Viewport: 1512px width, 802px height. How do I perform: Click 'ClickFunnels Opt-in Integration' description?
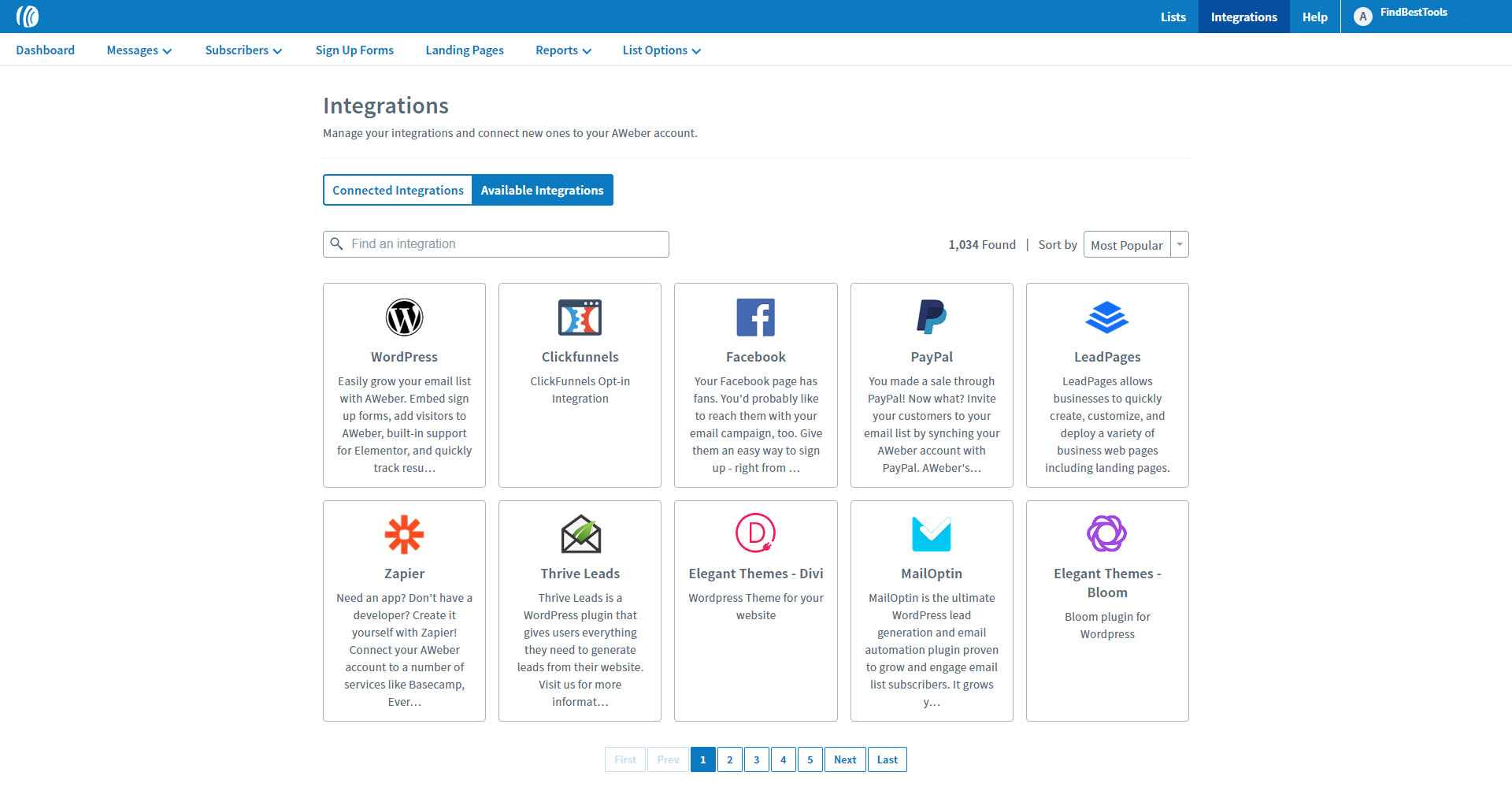coord(580,390)
